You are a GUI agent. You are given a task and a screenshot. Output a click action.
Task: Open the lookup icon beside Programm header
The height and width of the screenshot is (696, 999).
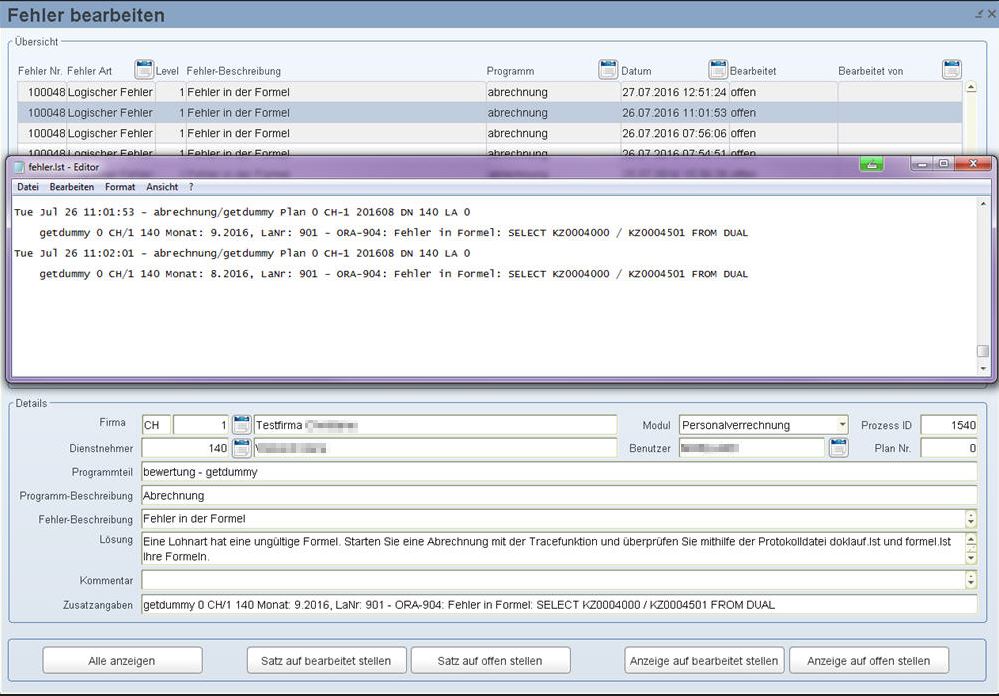pos(608,69)
